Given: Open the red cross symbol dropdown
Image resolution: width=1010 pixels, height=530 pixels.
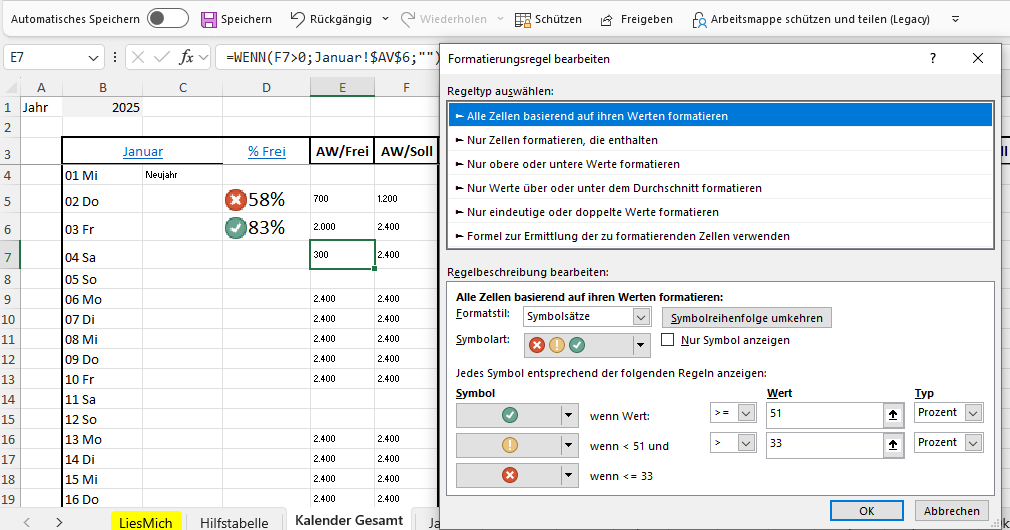Looking at the screenshot, I should click(x=568, y=475).
